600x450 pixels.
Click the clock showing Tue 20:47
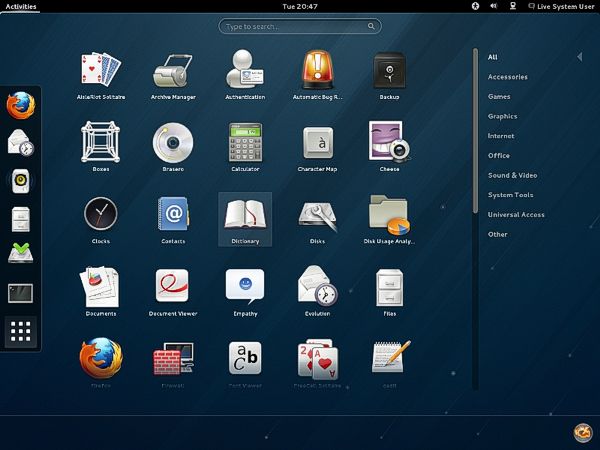click(x=300, y=7)
